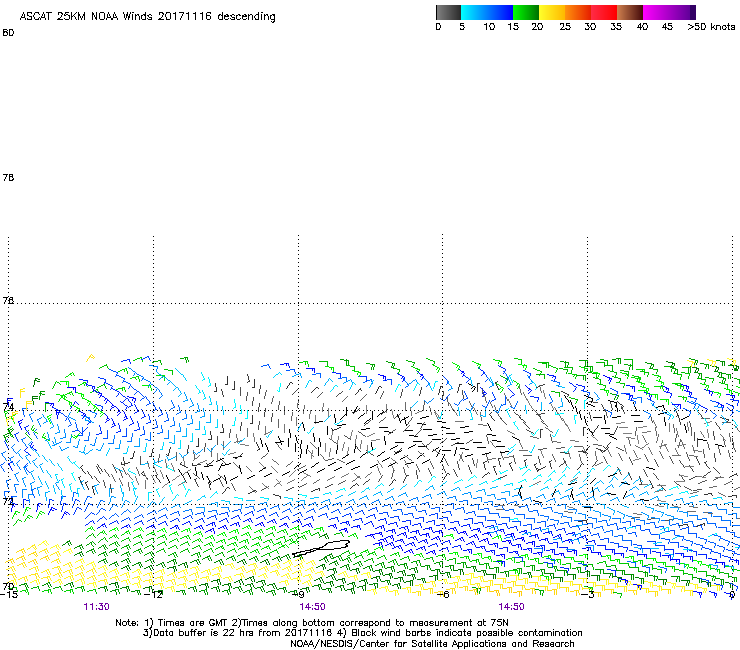This screenshot has width=740, height=650.
Task: Click the '25' legend scale label
Action: coord(565,27)
